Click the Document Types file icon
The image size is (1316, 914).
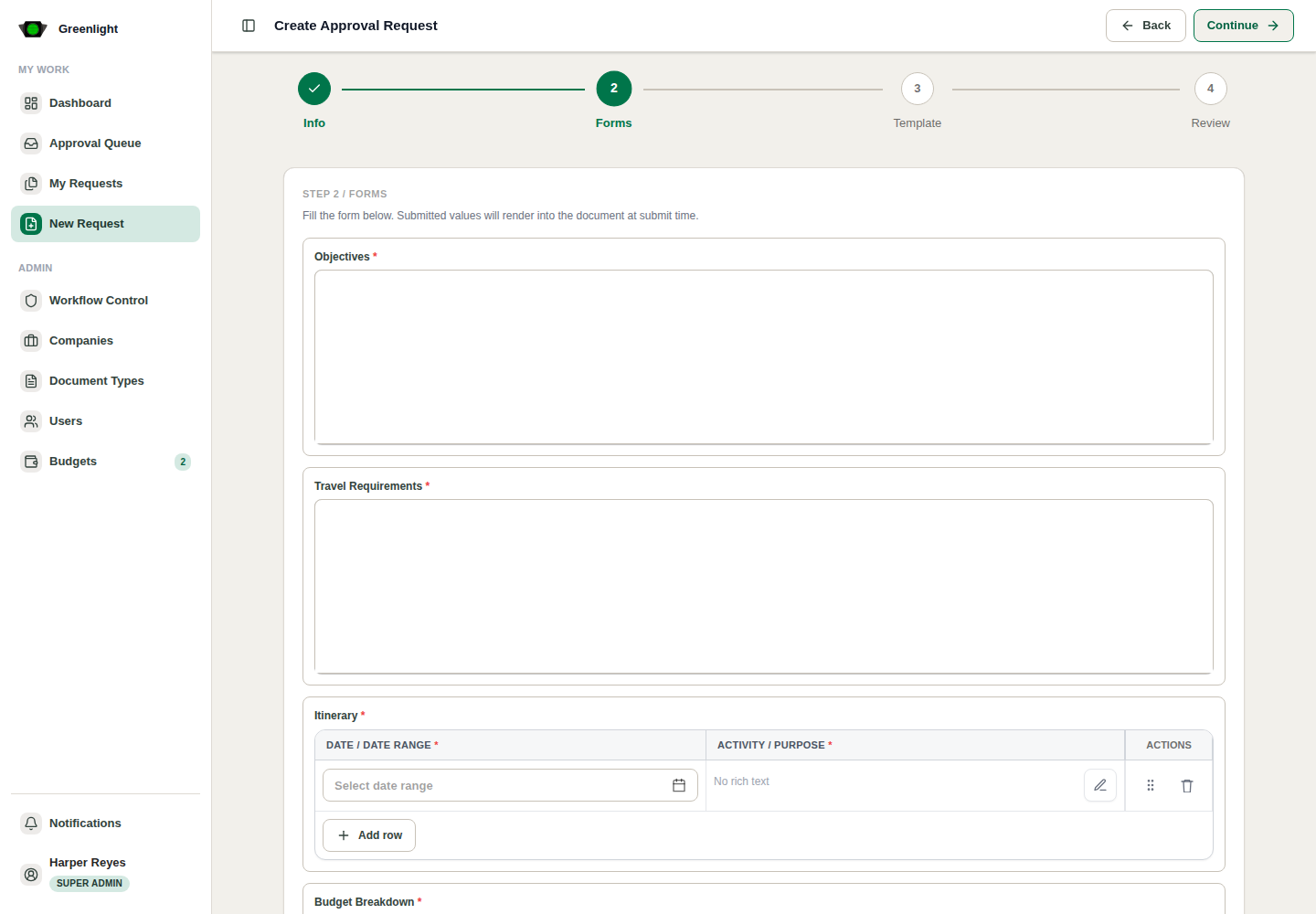tap(31, 381)
